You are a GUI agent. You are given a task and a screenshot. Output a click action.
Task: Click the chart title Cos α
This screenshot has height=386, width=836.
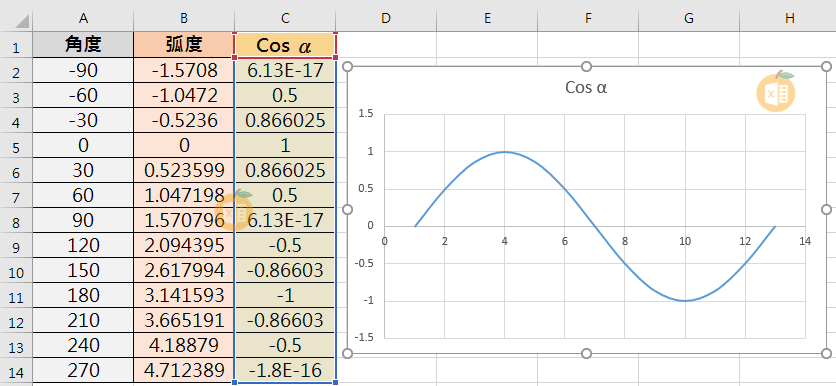tap(586, 87)
